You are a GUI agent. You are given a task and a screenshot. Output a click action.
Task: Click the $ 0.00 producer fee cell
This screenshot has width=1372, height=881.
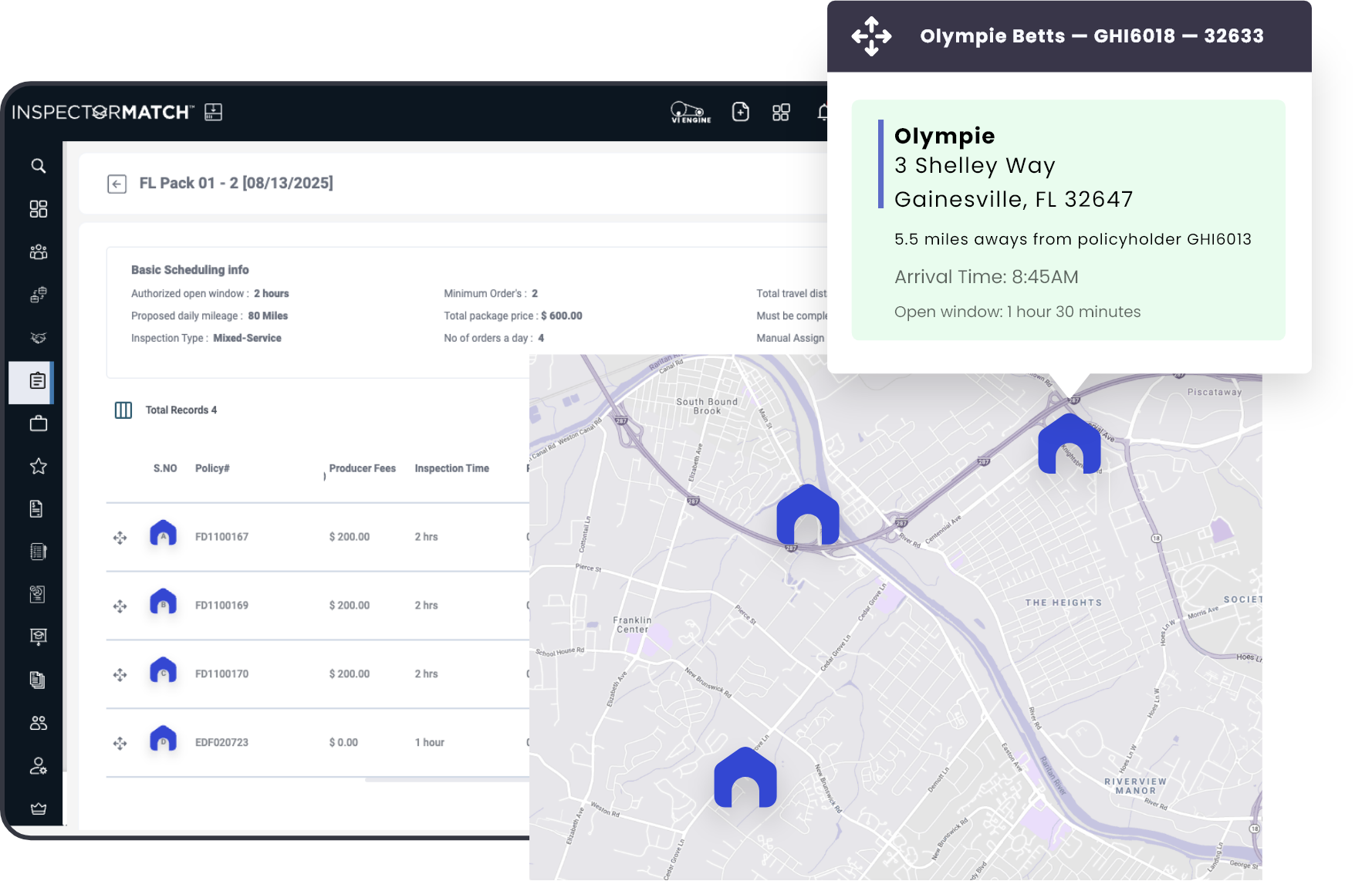[343, 743]
